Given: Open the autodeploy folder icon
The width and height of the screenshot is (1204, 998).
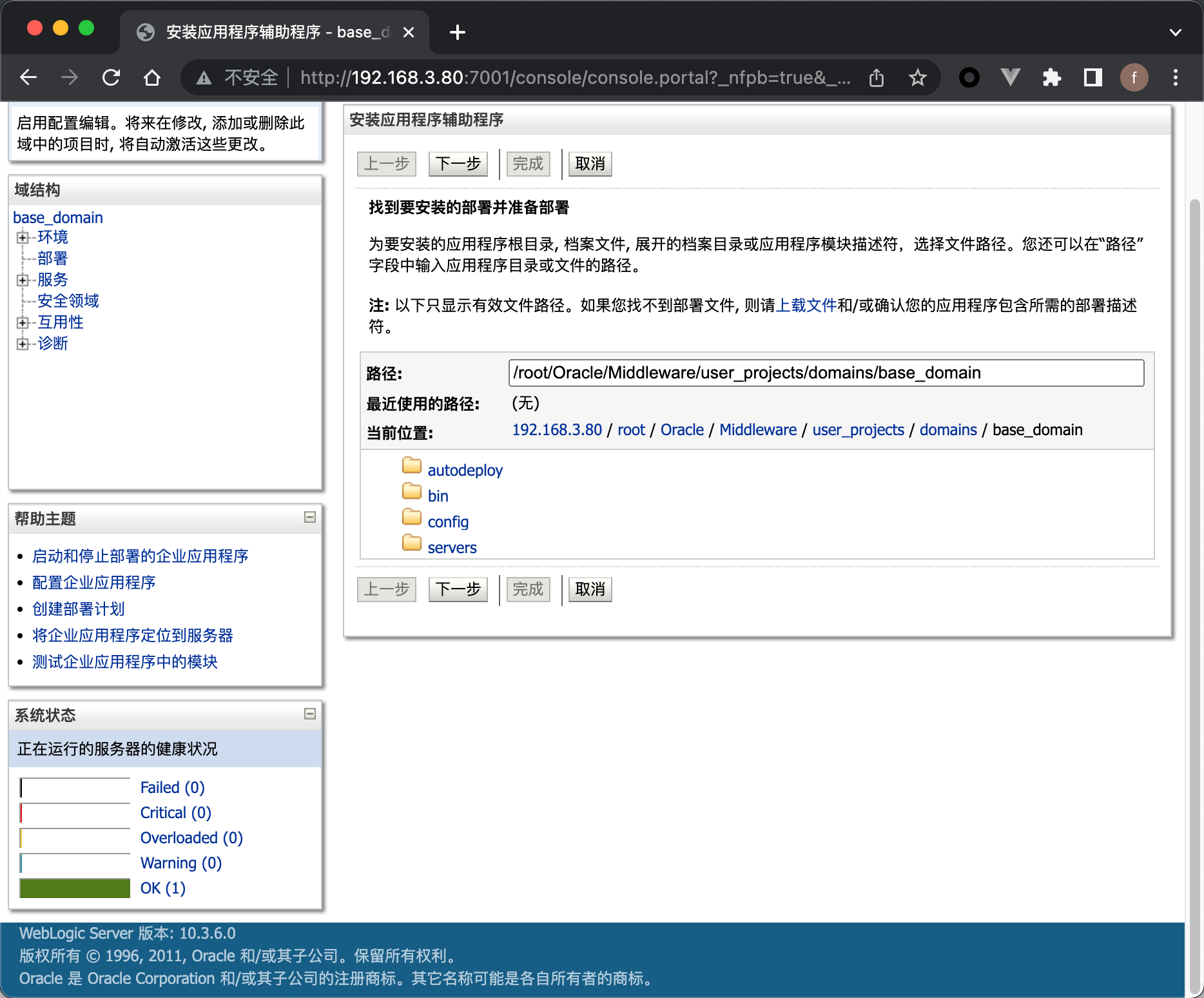Looking at the screenshot, I should click(x=411, y=465).
